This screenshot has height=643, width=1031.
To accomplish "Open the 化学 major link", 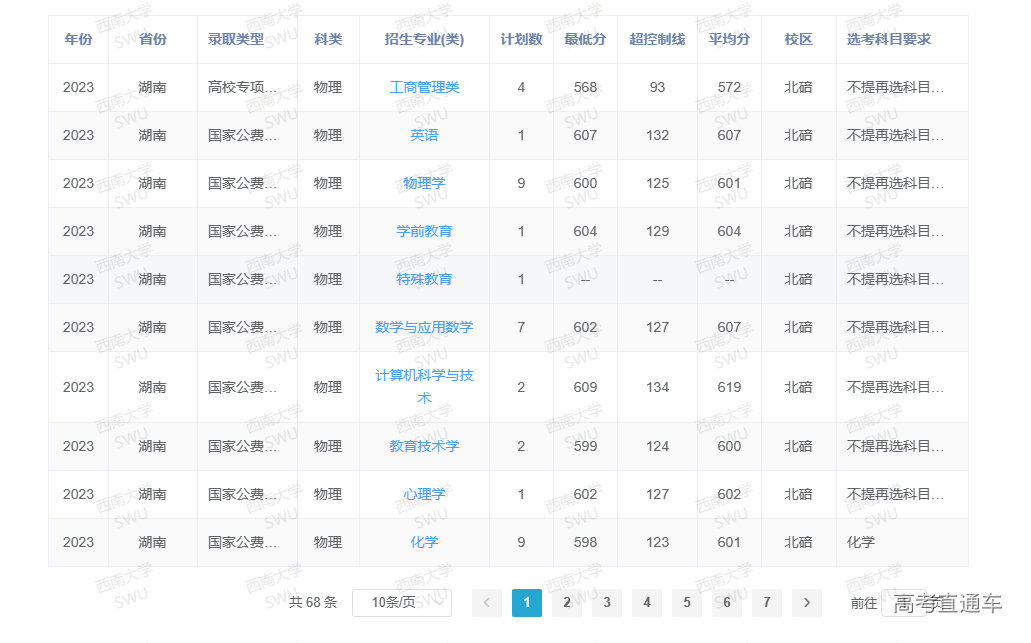I will (424, 542).
